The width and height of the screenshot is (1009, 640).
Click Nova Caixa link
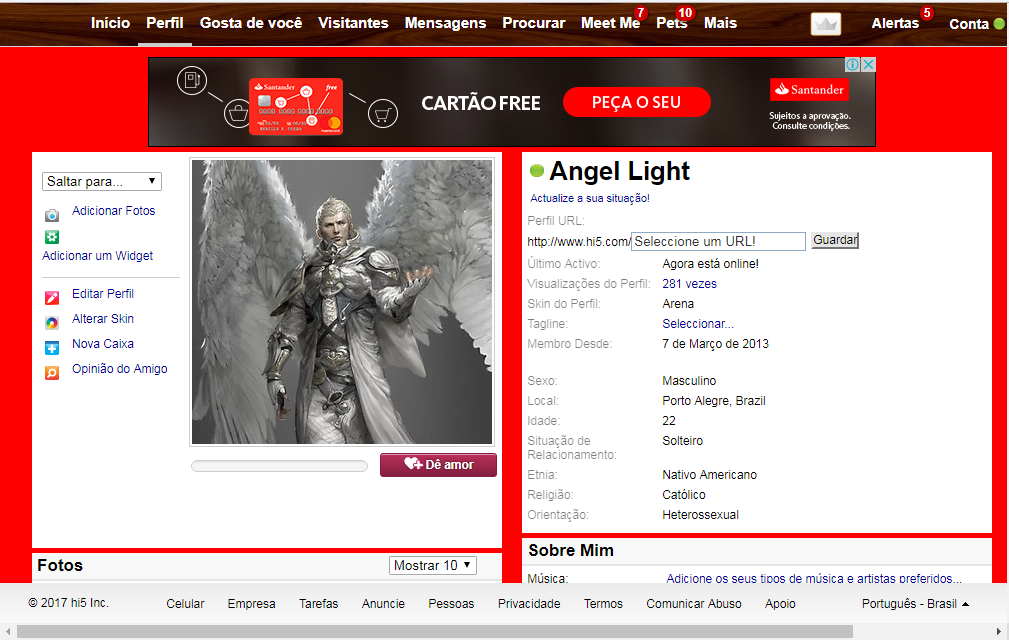pyautogui.click(x=103, y=344)
